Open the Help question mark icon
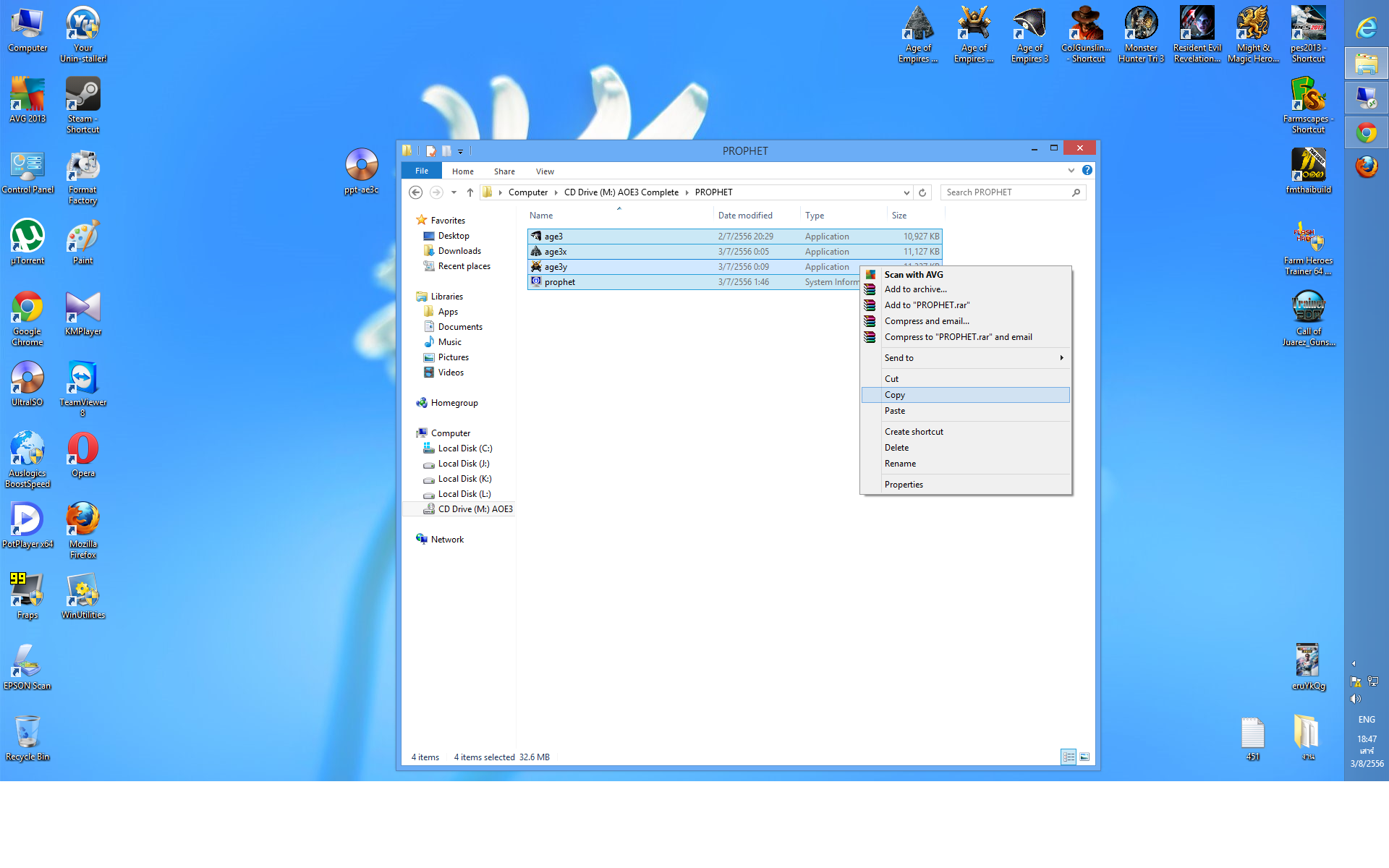This screenshot has height=868, width=1389. pos(1087,171)
